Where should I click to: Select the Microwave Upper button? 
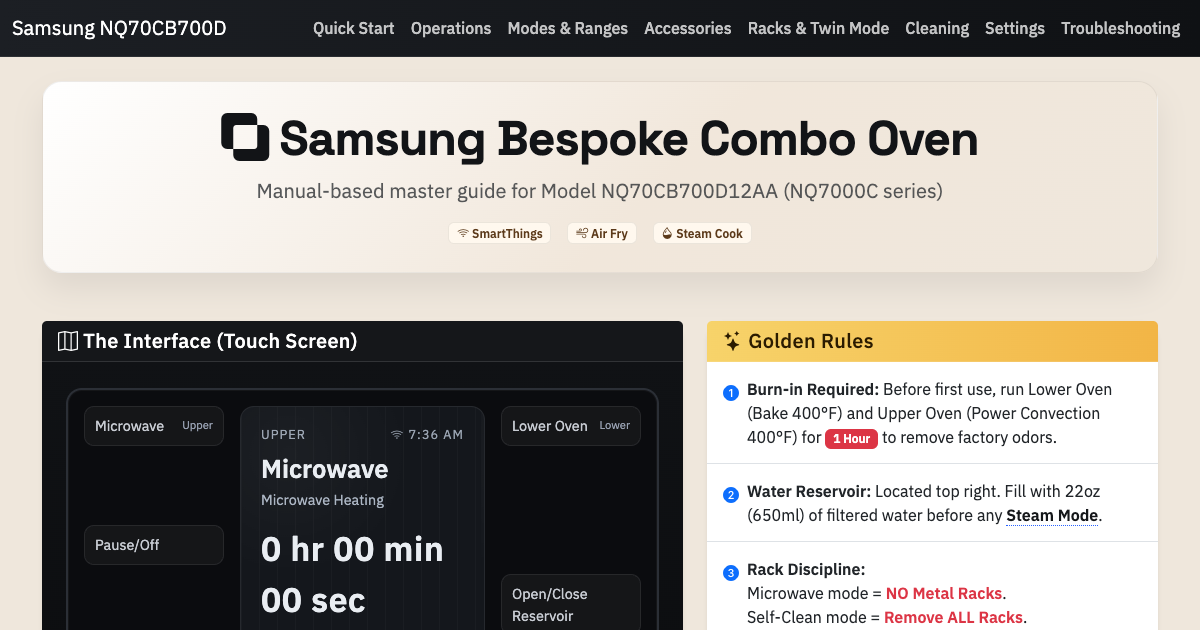154,426
